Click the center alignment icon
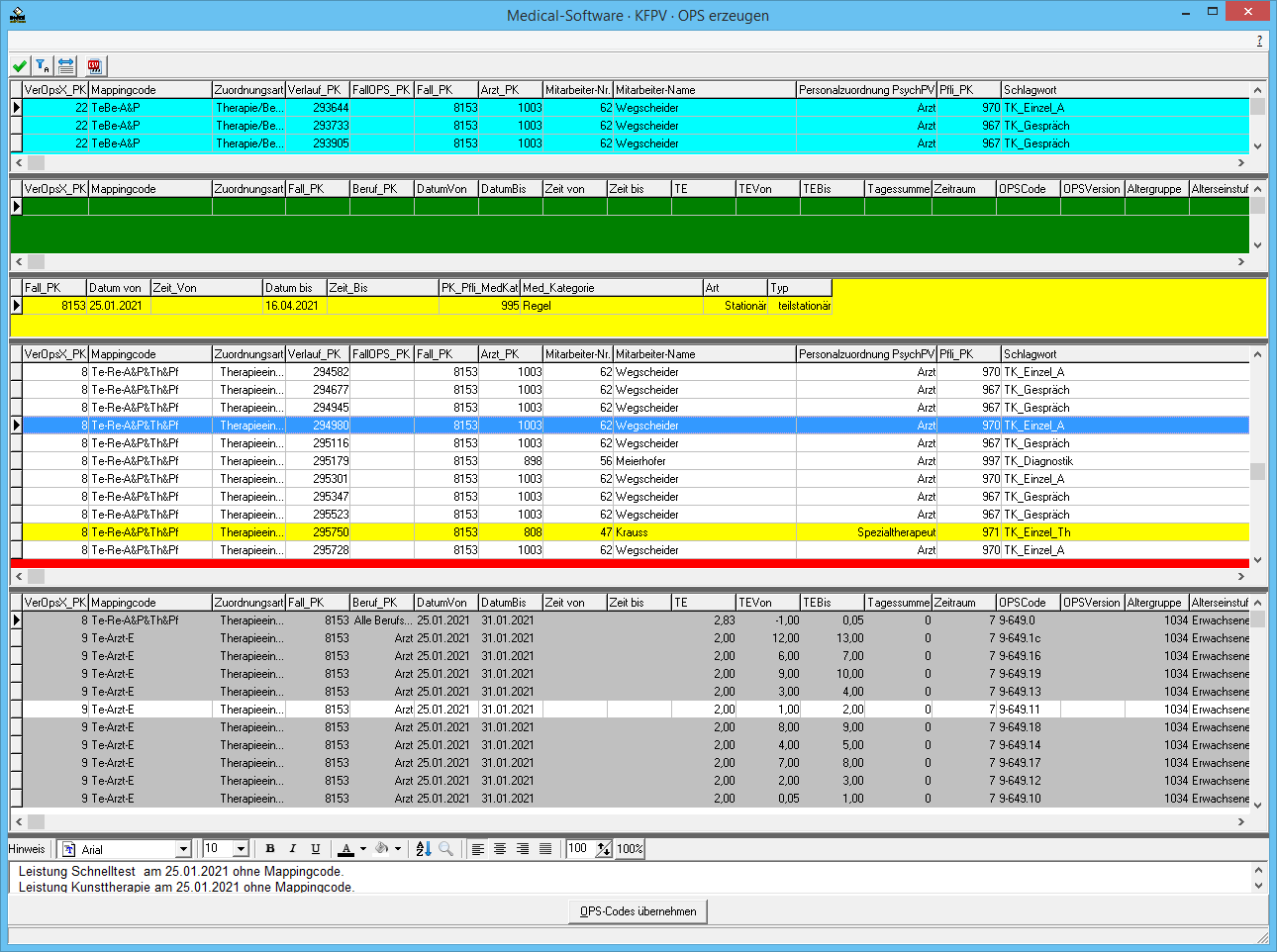The image size is (1277, 952). tap(500, 848)
